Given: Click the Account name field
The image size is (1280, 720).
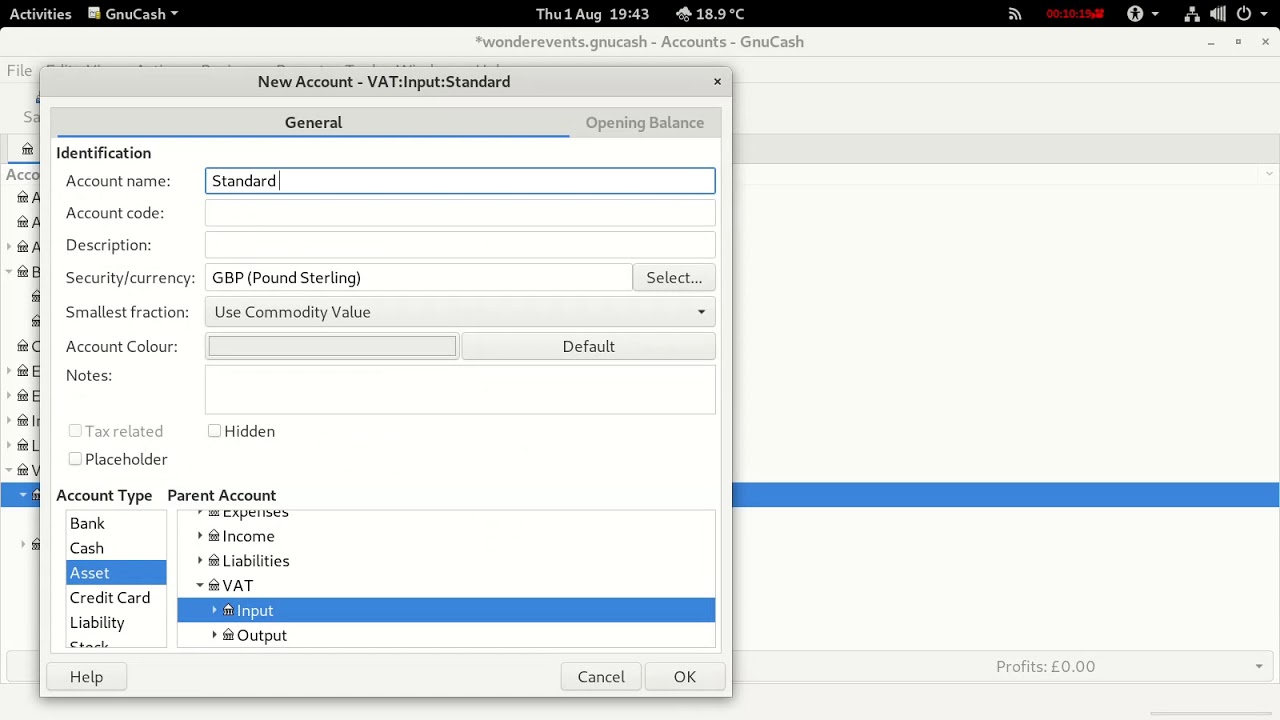Looking at the screenshot, I should (460, 181).
